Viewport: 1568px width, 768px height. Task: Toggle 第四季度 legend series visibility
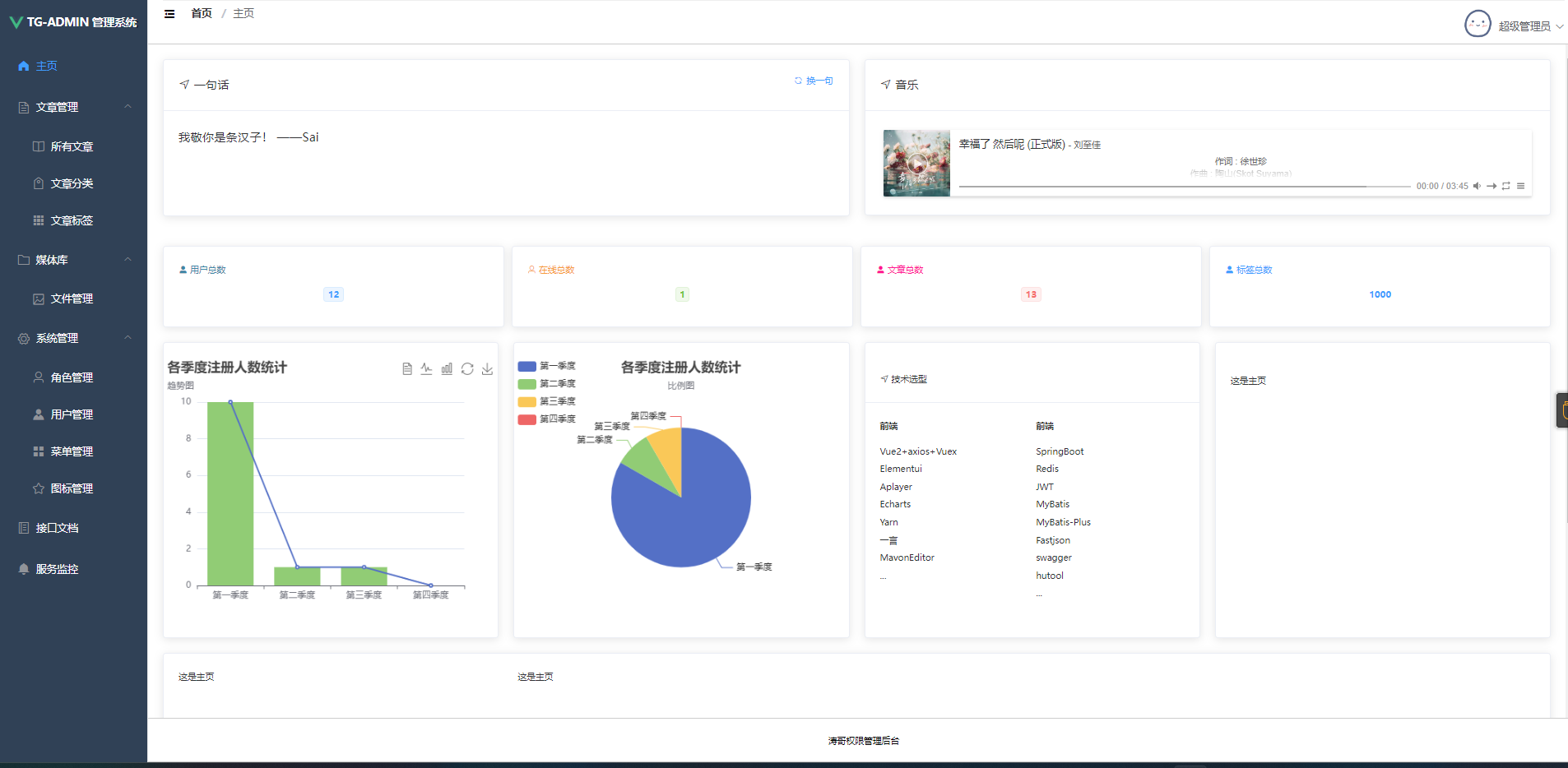[x=547, y=419]
